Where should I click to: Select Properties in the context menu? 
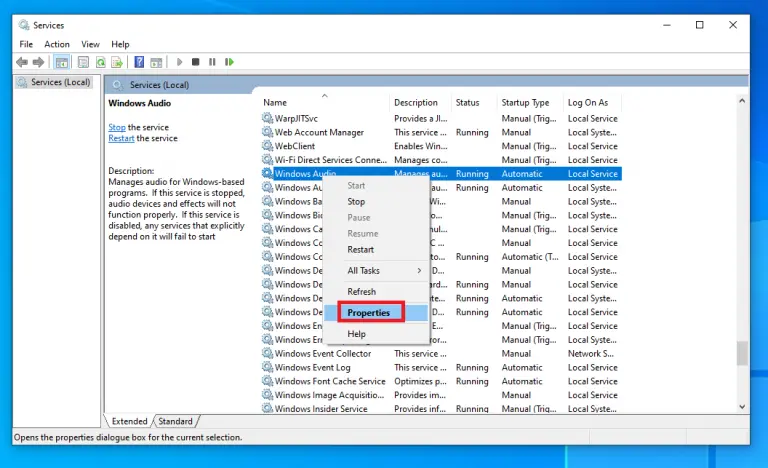(x=376, y=313)
